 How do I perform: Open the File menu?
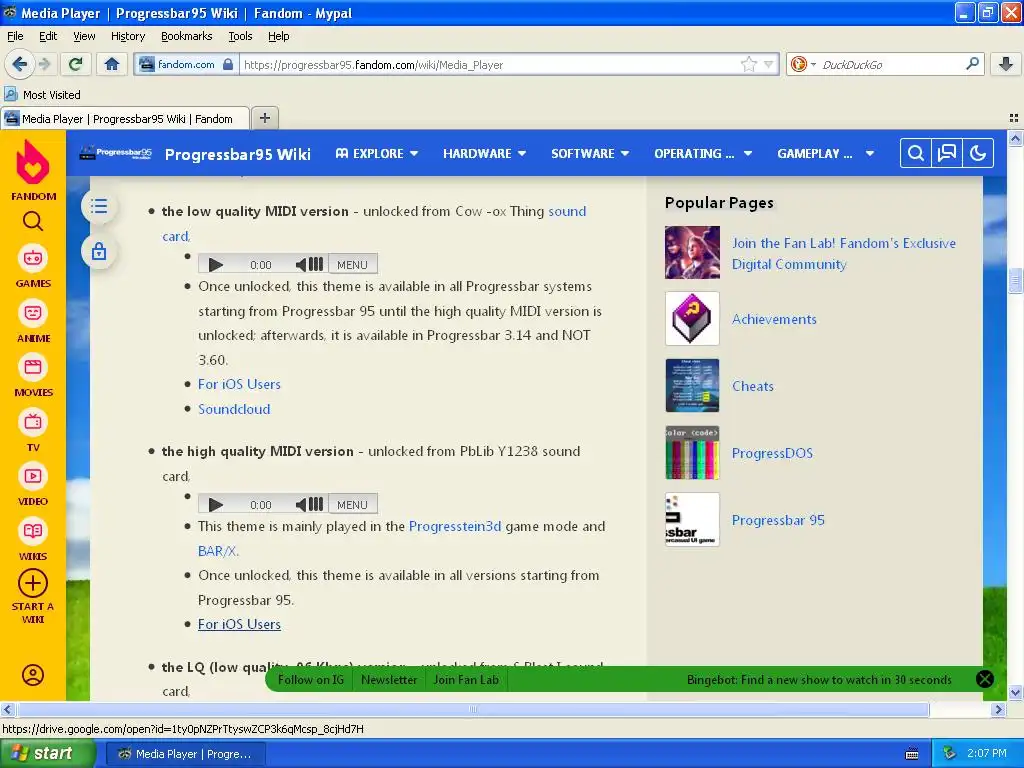point(15,36)
